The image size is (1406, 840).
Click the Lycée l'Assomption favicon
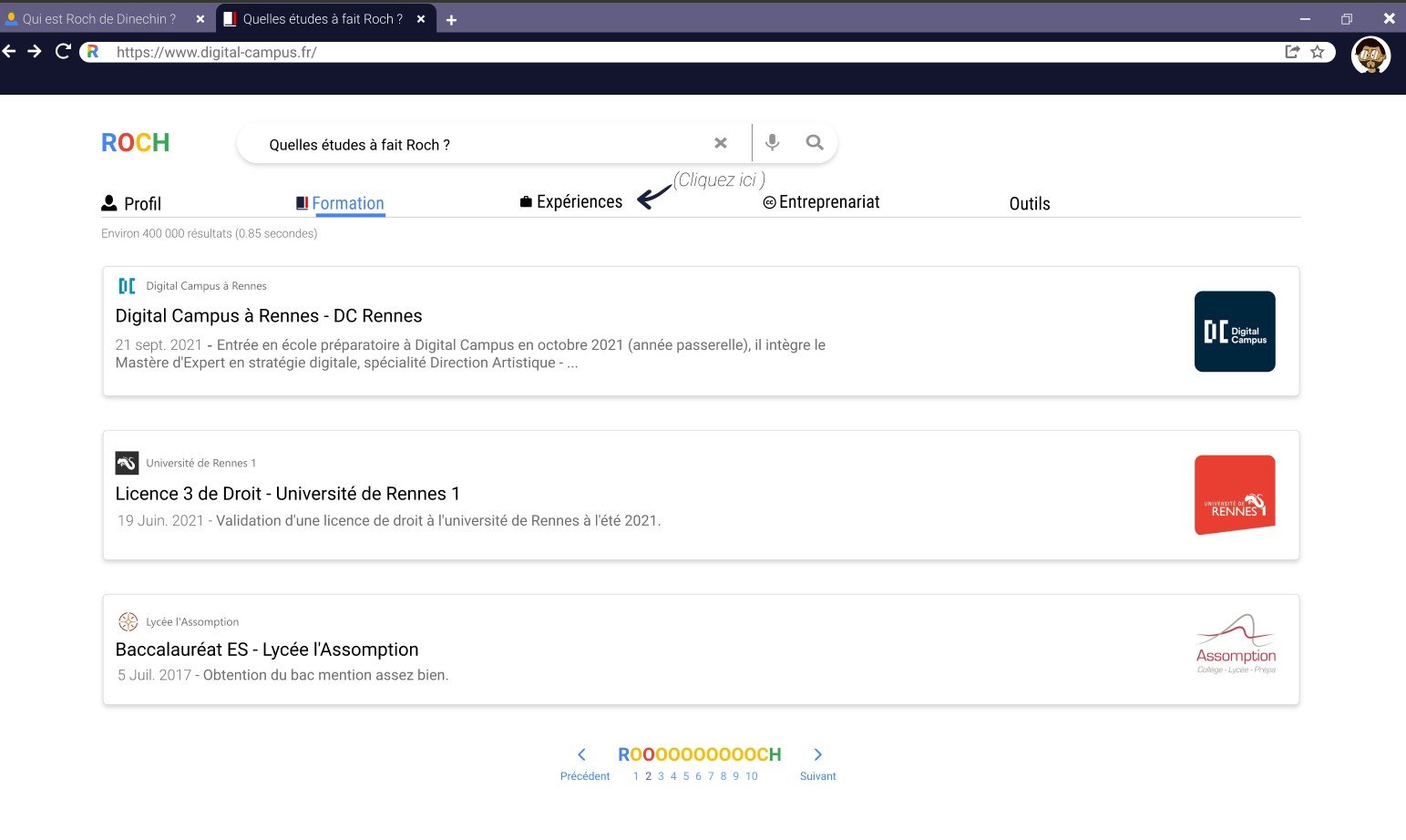point(128,621)
